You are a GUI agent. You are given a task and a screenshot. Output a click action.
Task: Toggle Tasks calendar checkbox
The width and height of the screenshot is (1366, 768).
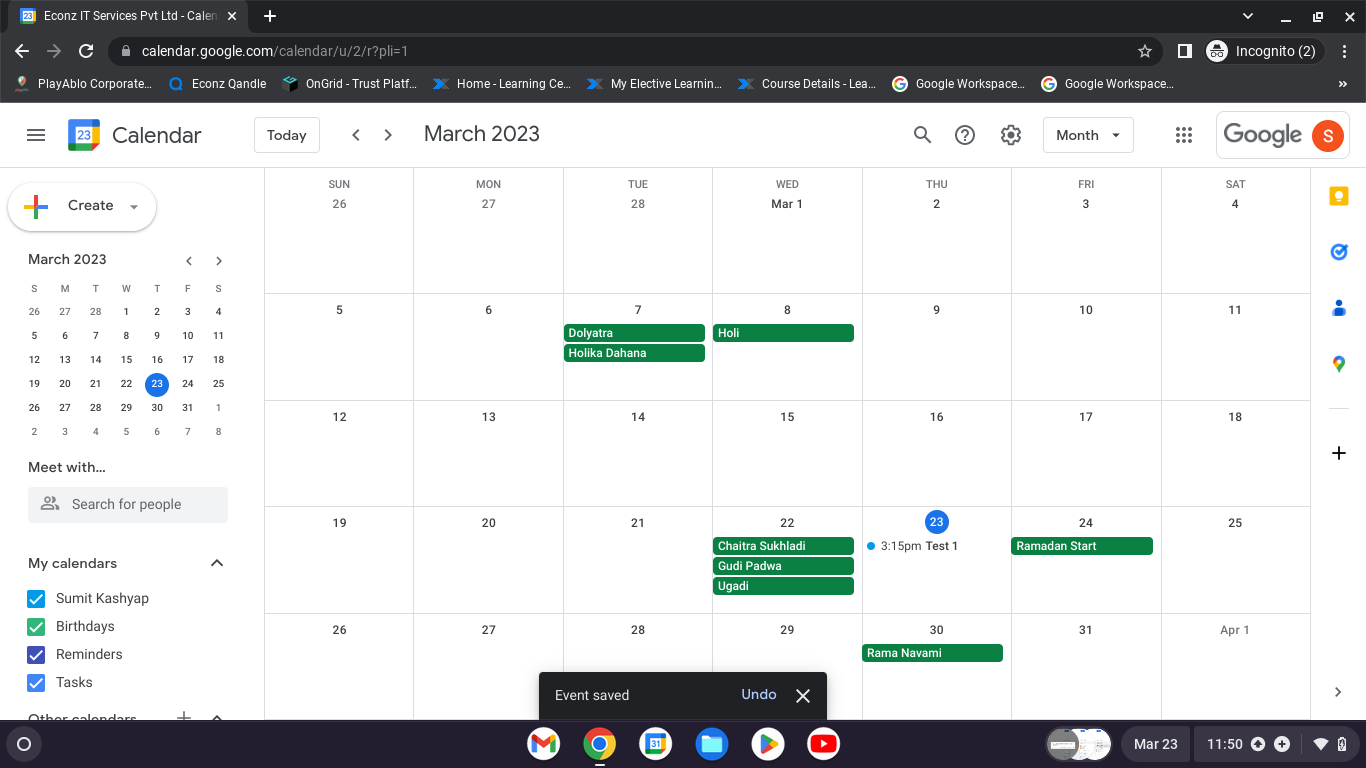tap(36, 683)
